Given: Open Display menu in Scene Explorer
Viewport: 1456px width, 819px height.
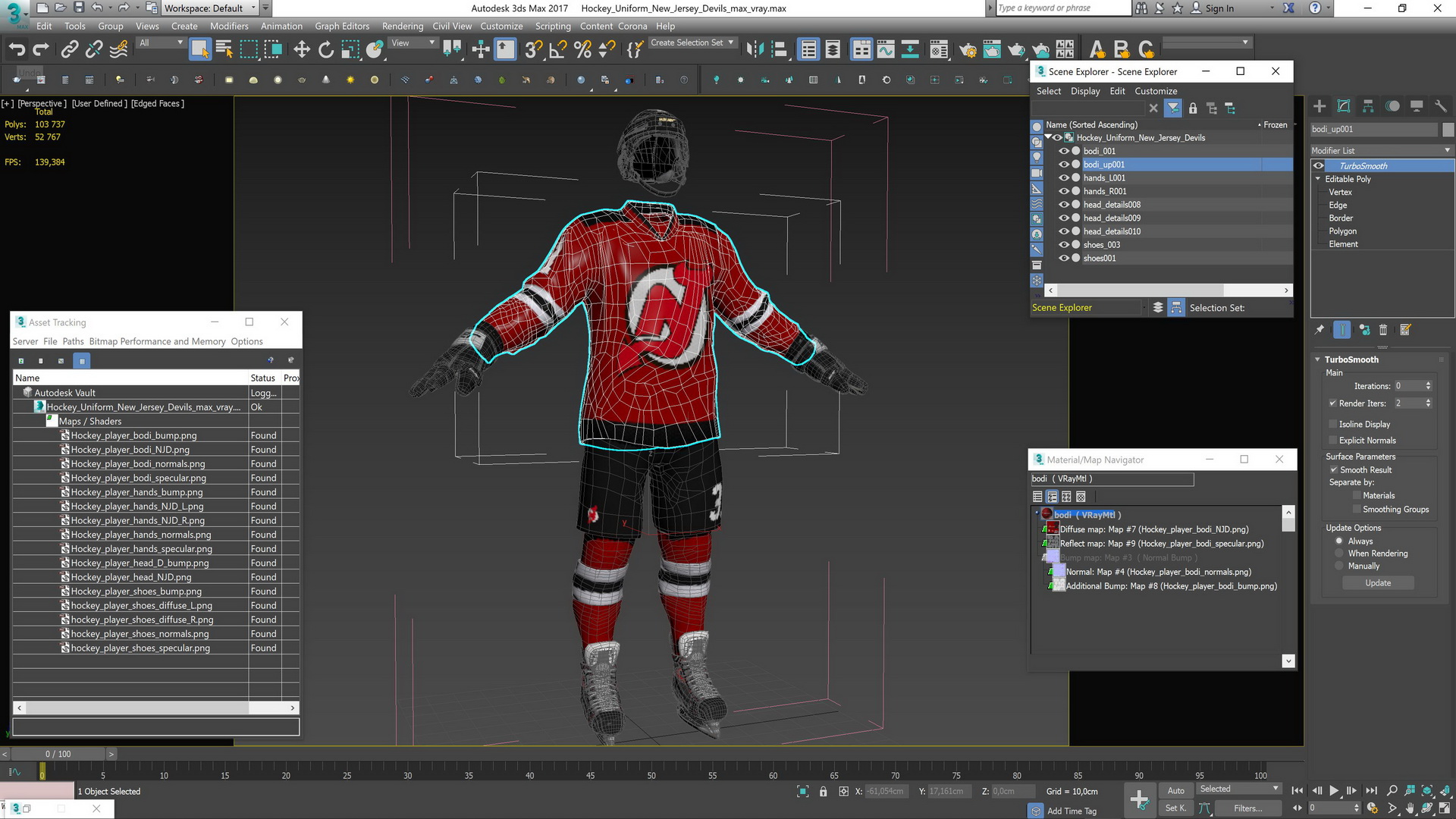Looking at the screenshot, I should pos(1085,91).
